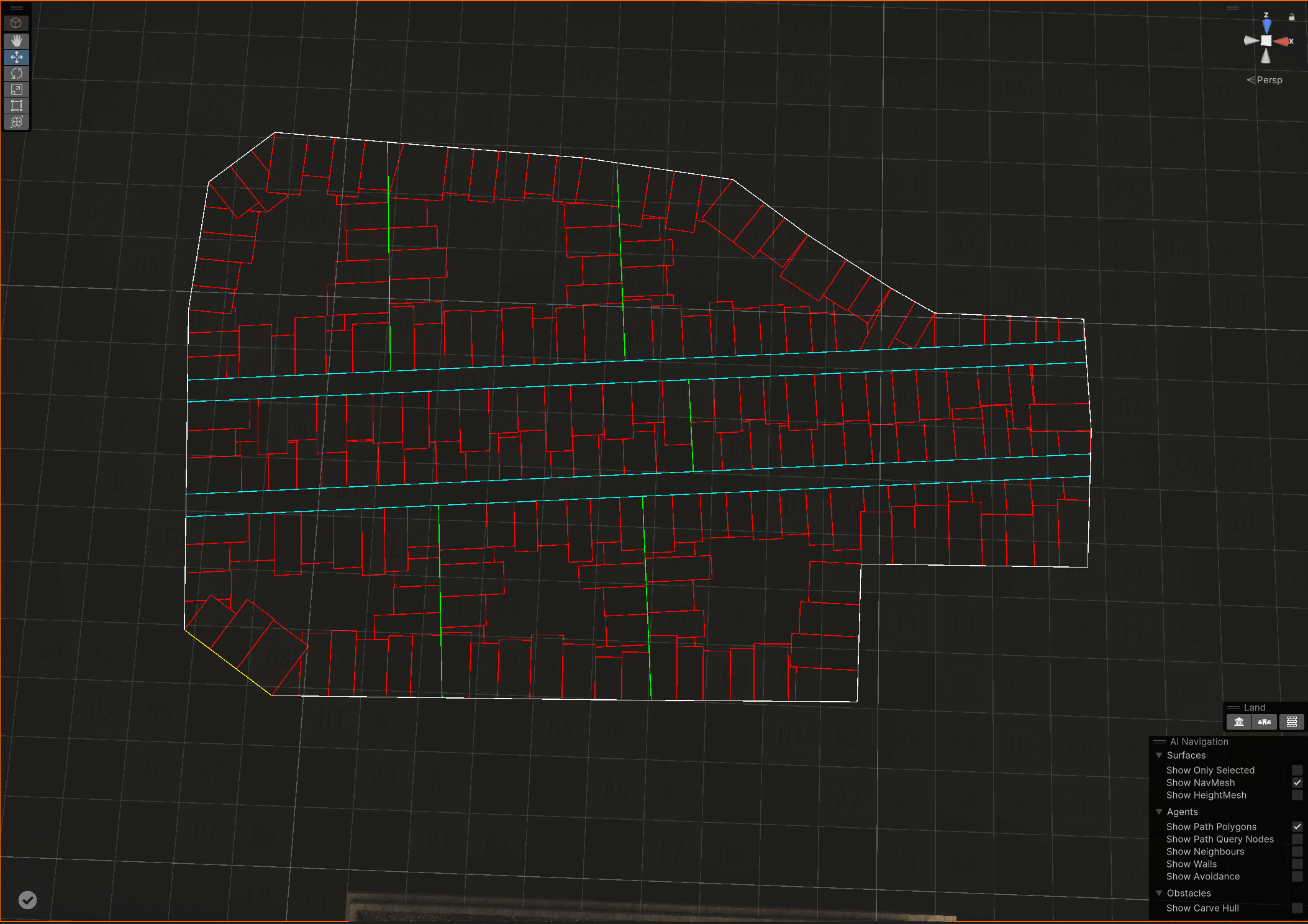Click the center cube of orientation gizmo

click(1266, 41)
